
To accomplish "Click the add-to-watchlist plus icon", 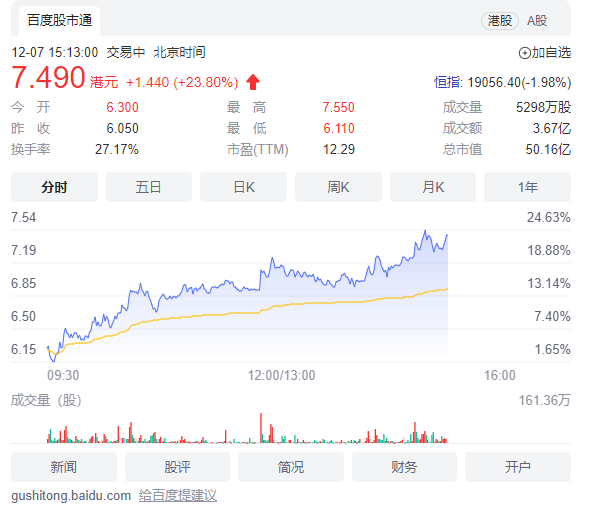I will coord(524,53).
